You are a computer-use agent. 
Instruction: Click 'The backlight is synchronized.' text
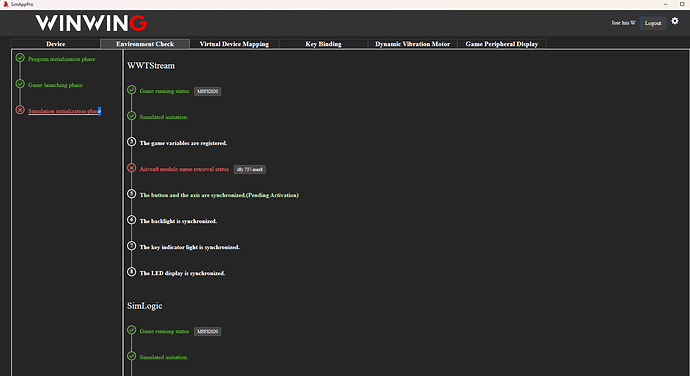(x=178, y=221)
